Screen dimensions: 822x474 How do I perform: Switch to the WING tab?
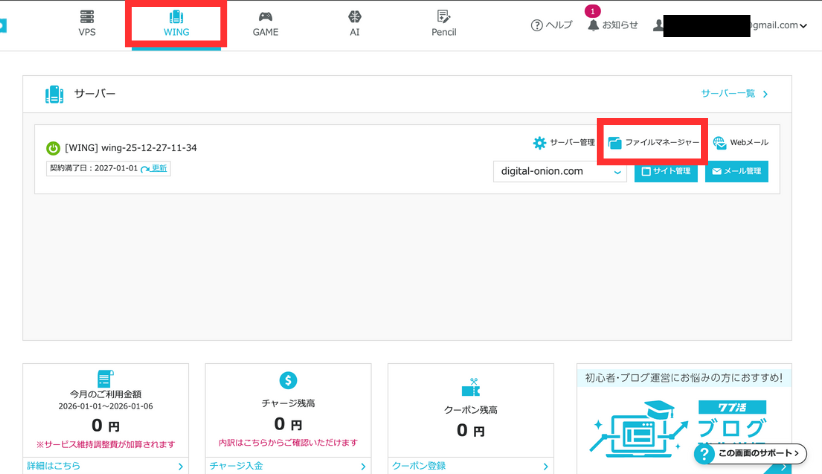(x=176, y=23)
